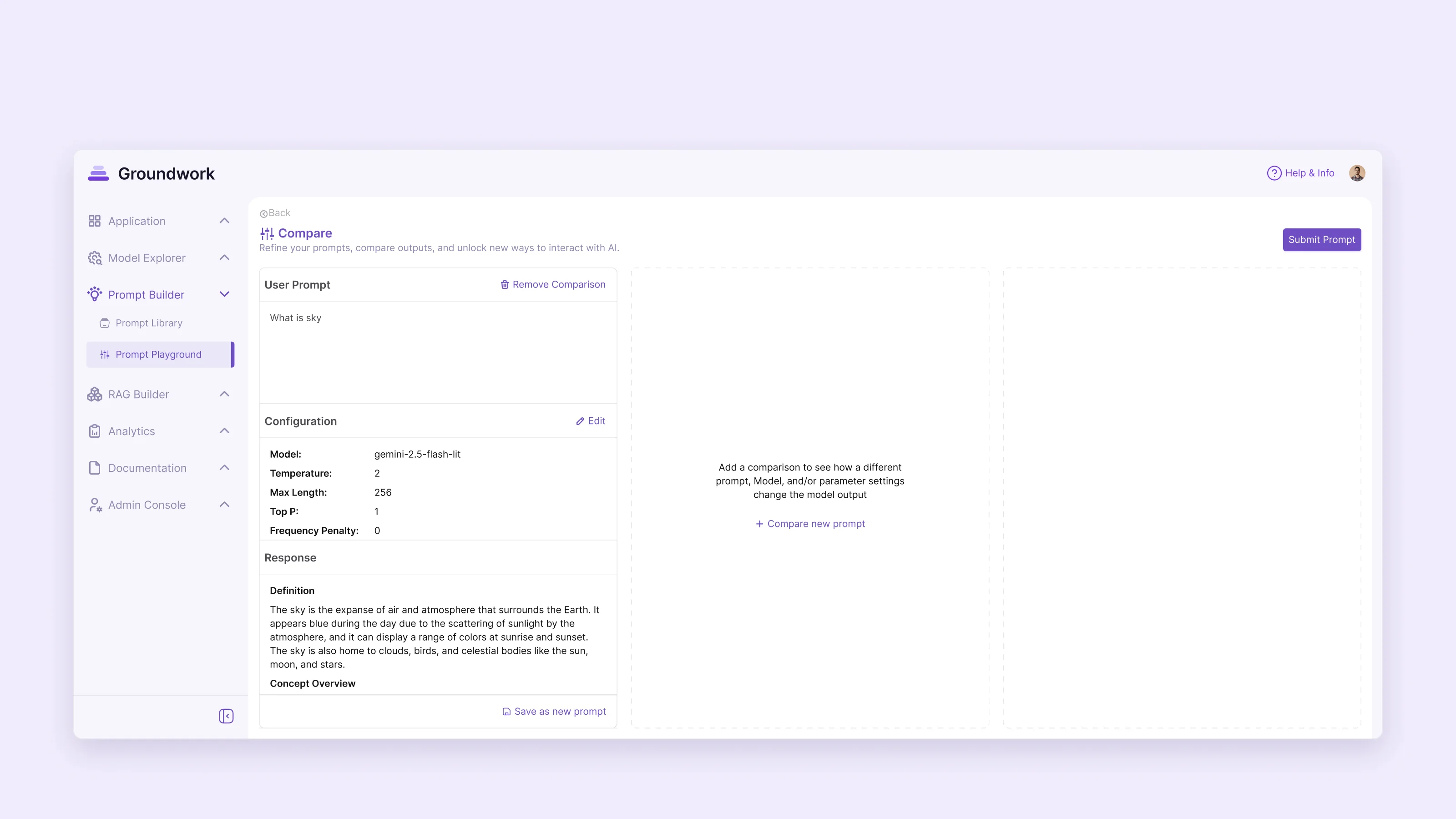Click the trash icon for Remove Comparison

tap(505, 284)
